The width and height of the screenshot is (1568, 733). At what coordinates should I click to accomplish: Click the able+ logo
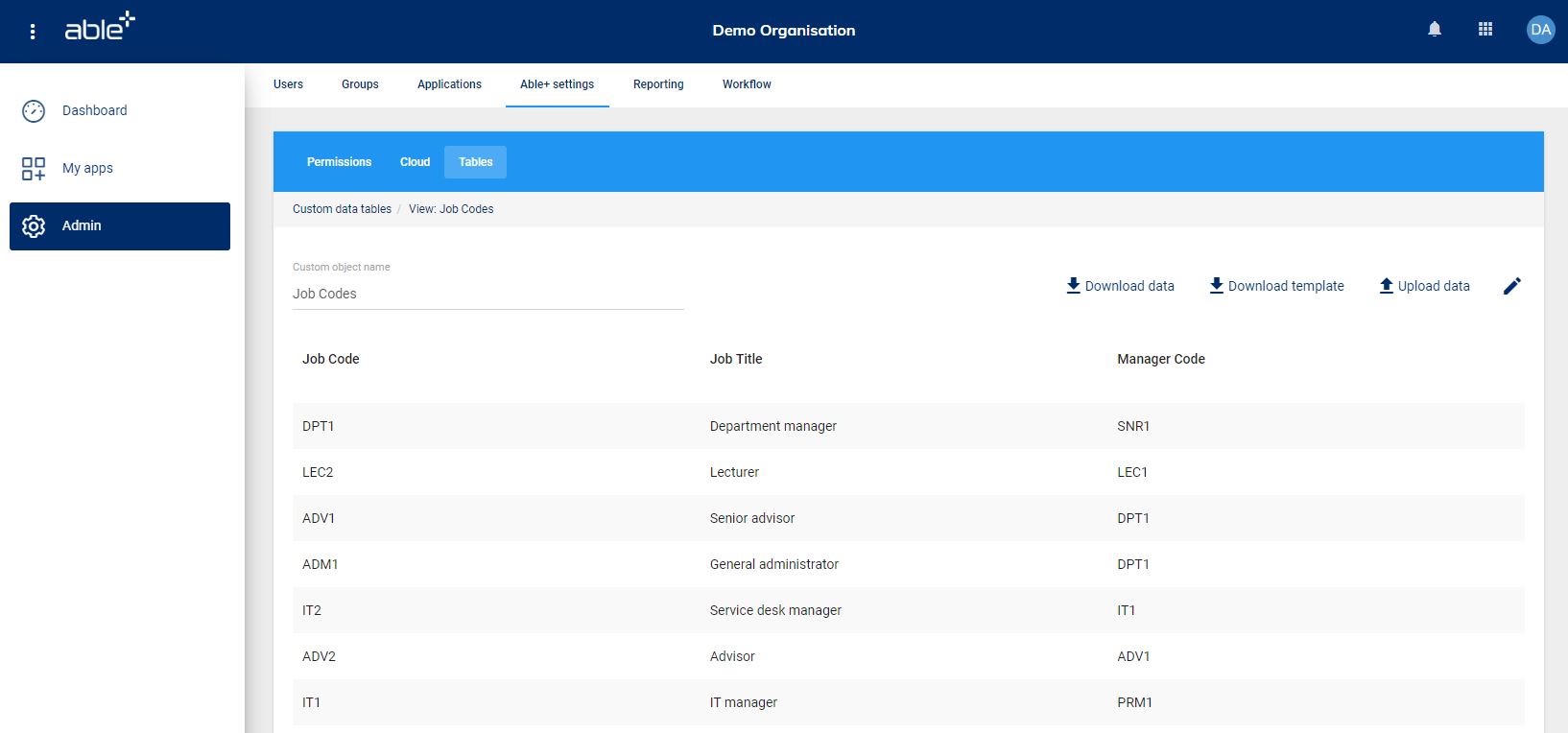[100, 28]
